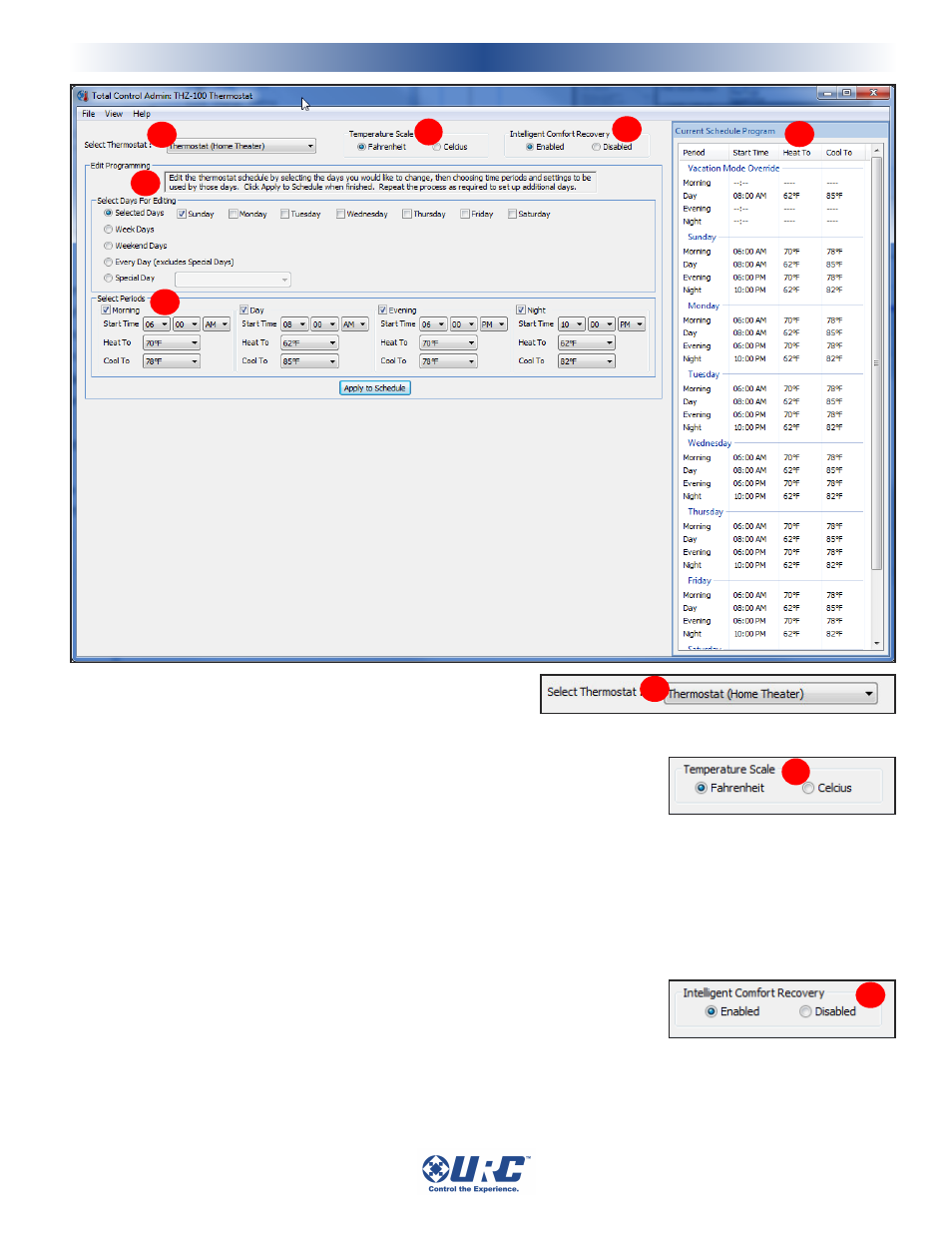Open the View menu
Image resolution: width=952 pixels, height=1233 pixels.
point(114,114)
